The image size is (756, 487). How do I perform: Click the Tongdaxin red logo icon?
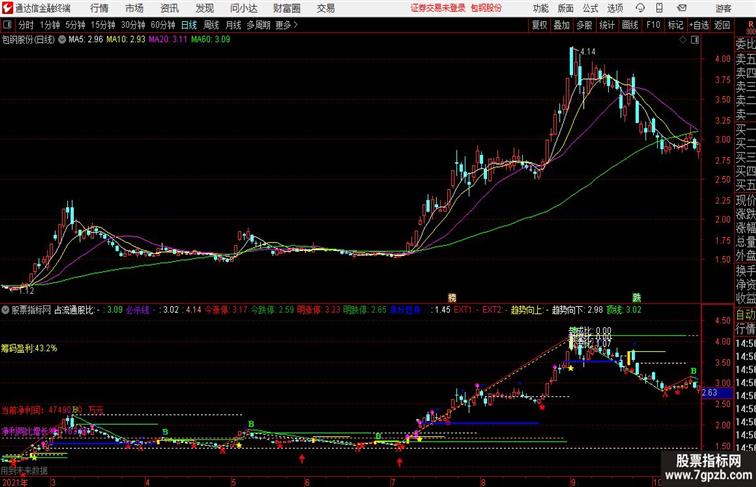7,8
